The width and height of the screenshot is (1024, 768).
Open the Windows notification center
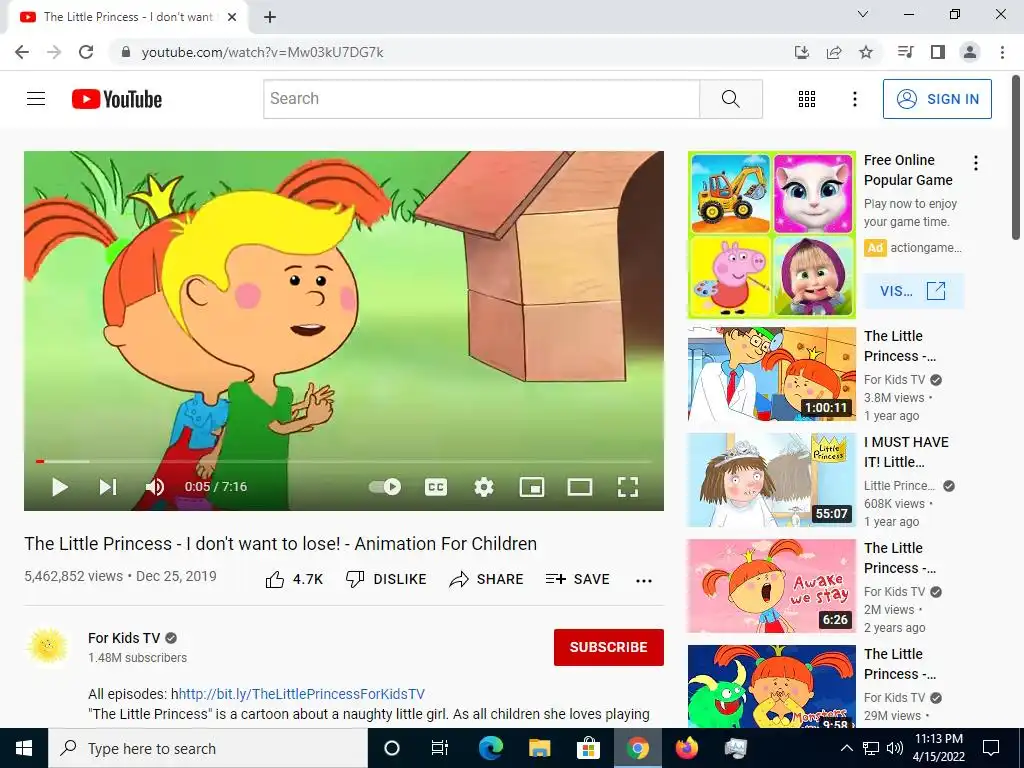click(991, 748)
